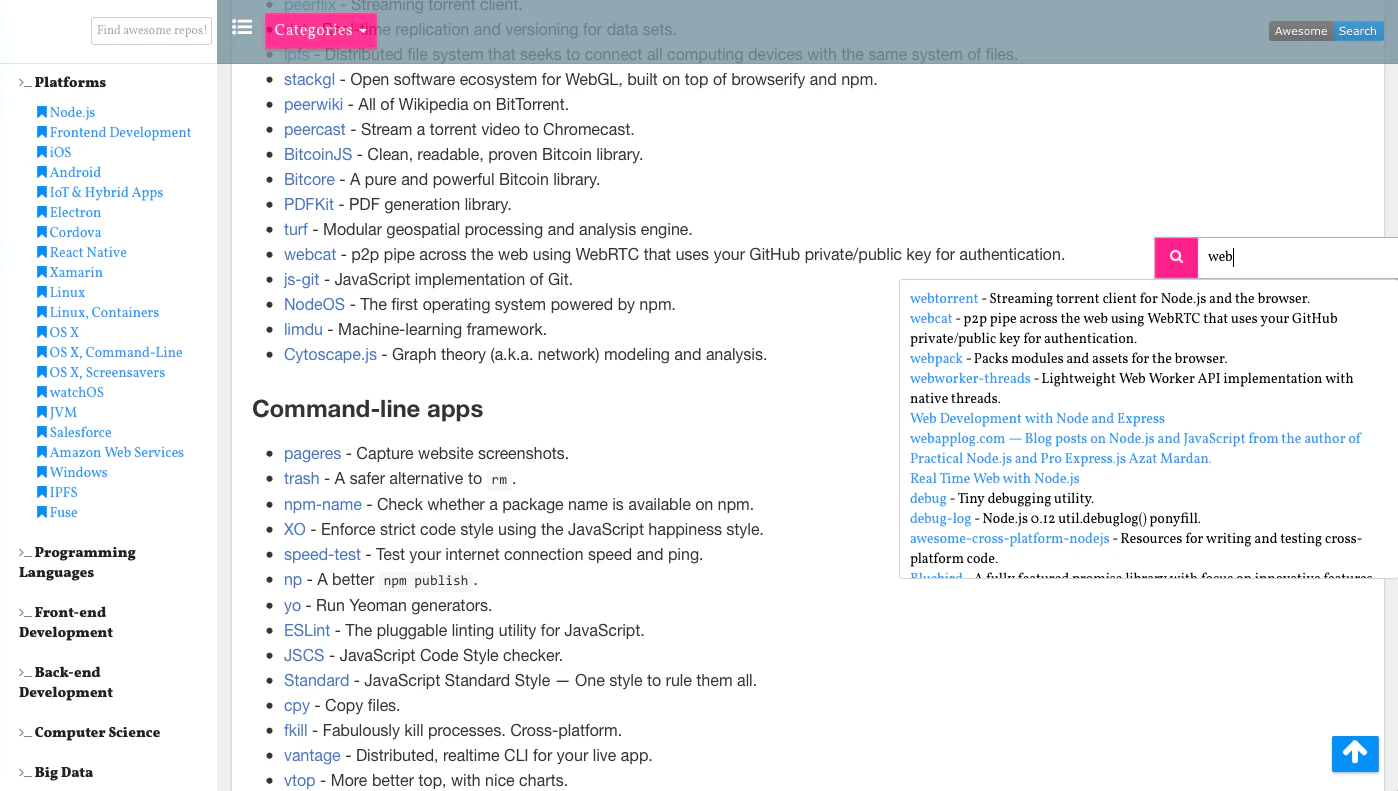Click bookmark icon beside Frontend Development
Screen dimensions: 1398x791
tap(42, 132)
